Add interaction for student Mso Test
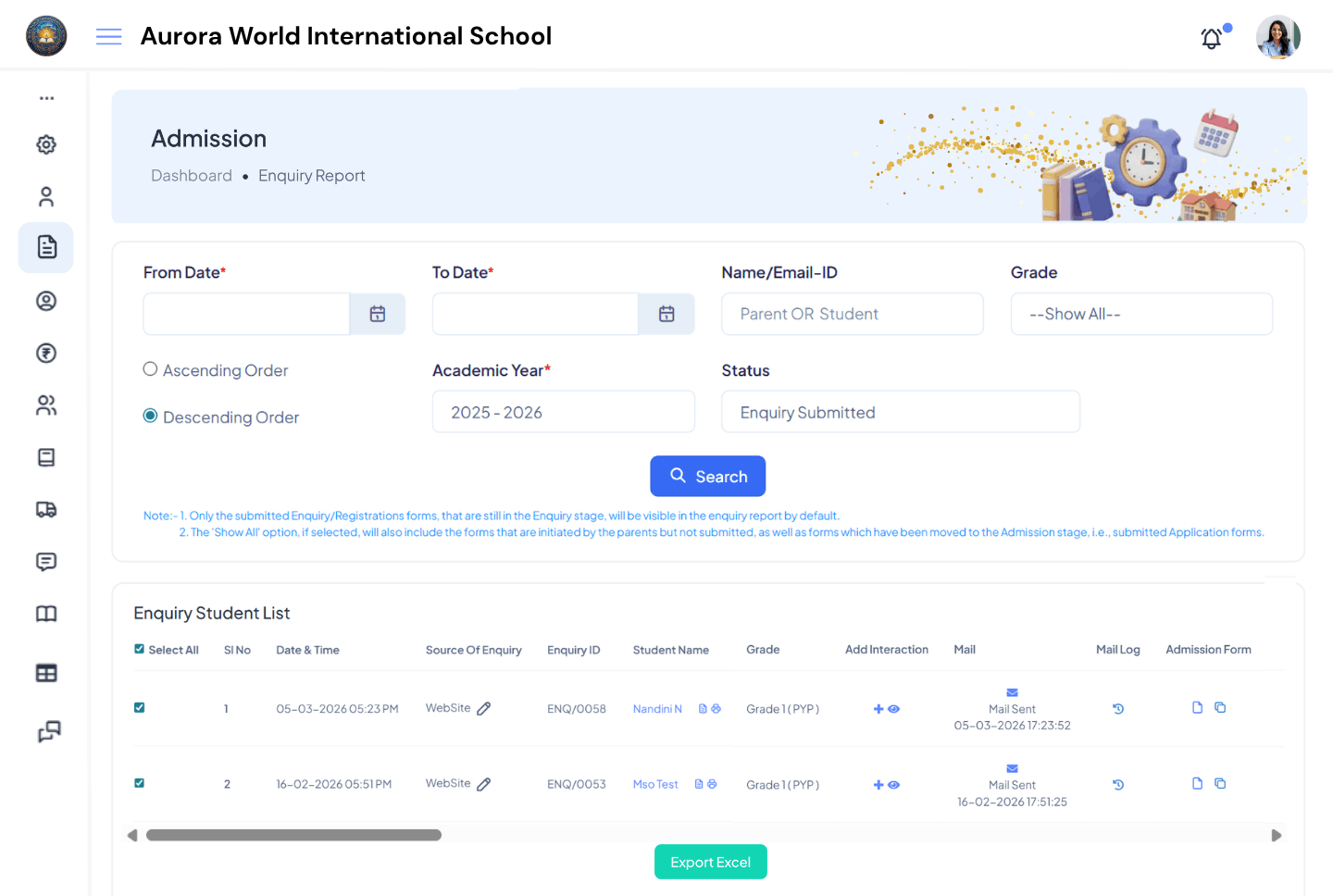Viewport: 1333px width, 896px height. point(878,784)
